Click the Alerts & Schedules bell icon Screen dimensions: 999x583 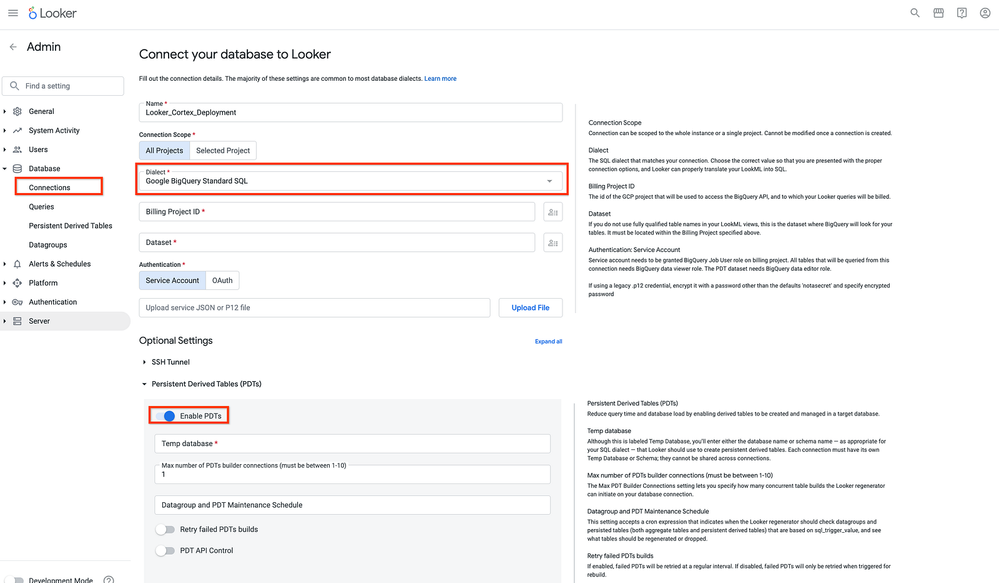[x=17, y=264]
